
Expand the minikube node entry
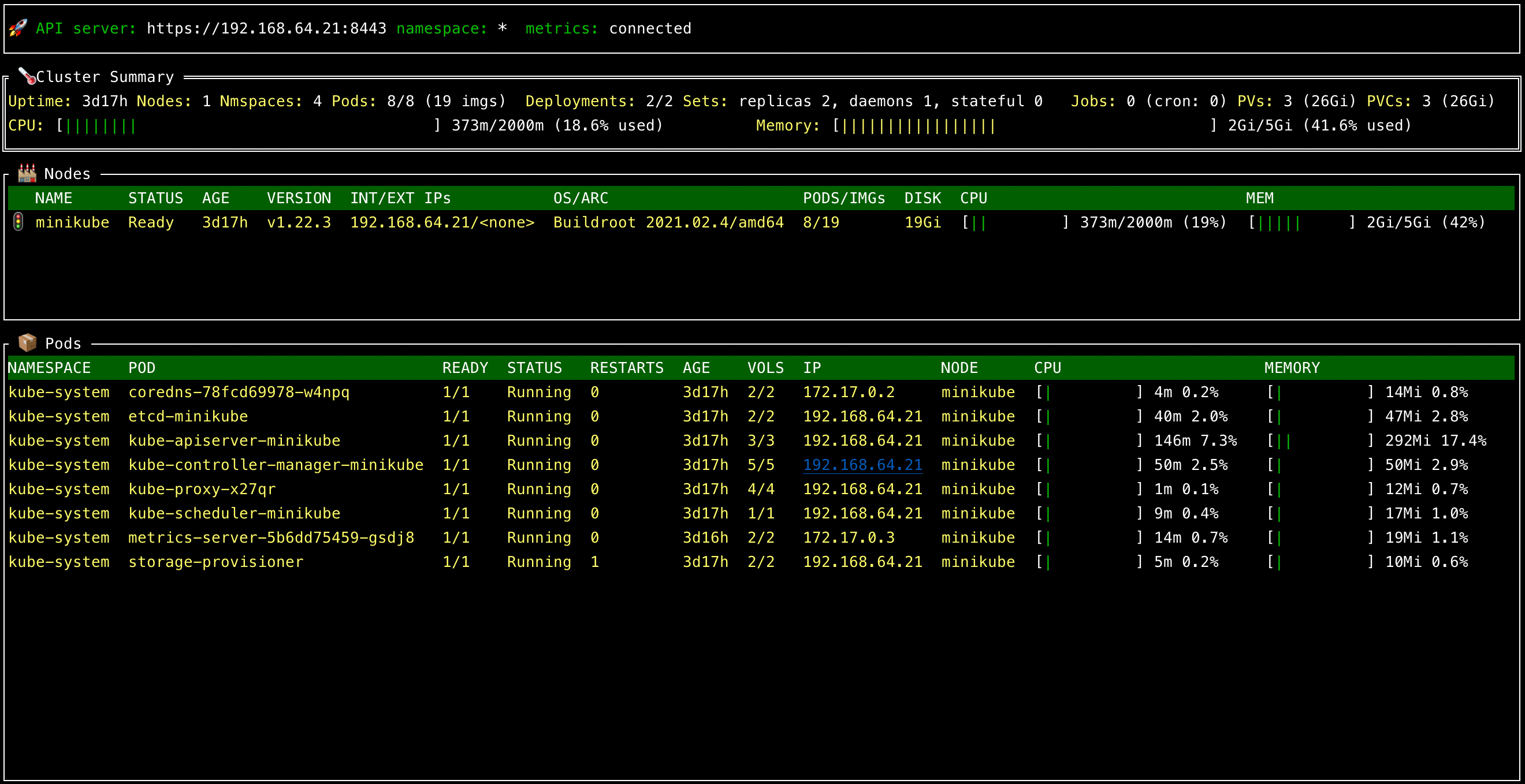tap(72, 222)
